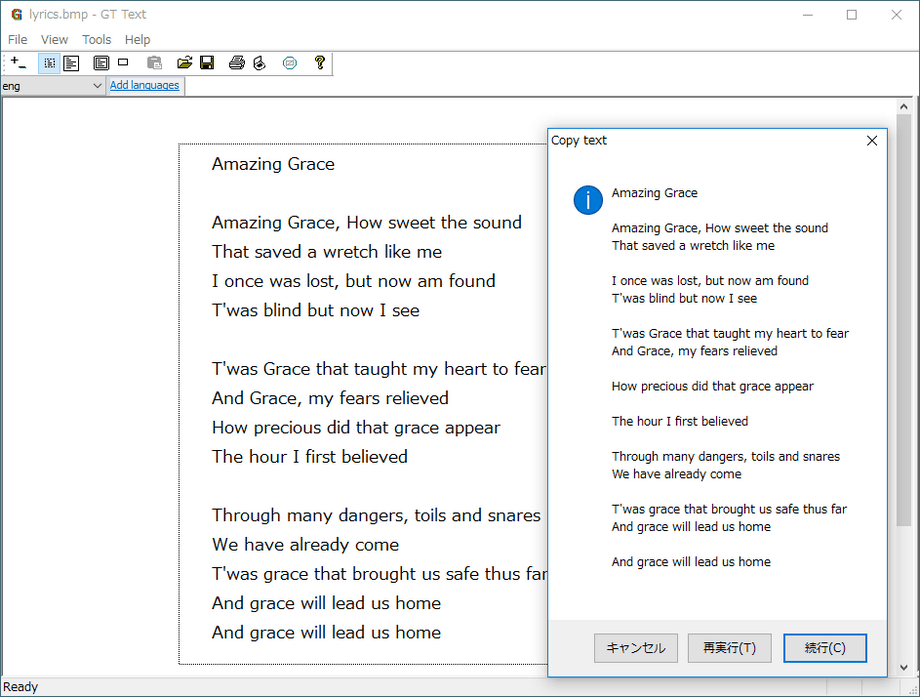The width and height of the screenshot is (920, 697).
Task: Click the zoom plus/minus toolbar icon
Action: tap(18, 63)
